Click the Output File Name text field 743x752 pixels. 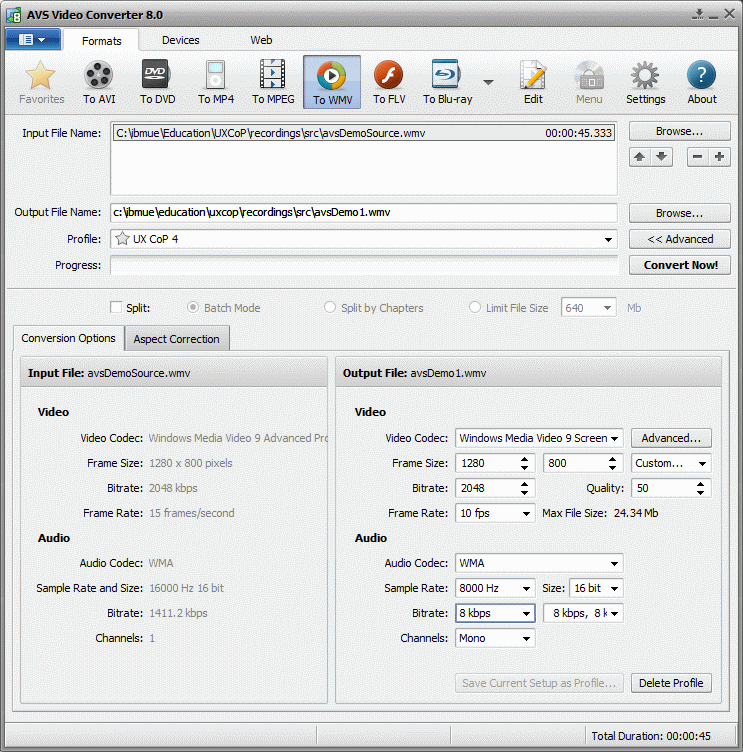coord(364,212)
